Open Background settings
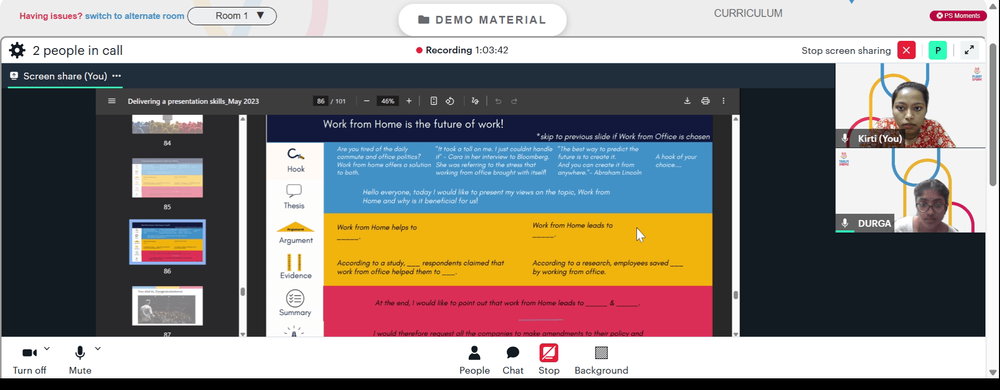 (601, 360)
